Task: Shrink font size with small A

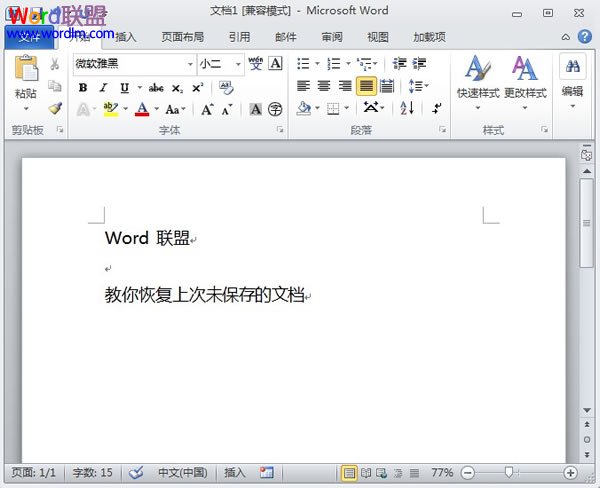Action: point(227,109)
